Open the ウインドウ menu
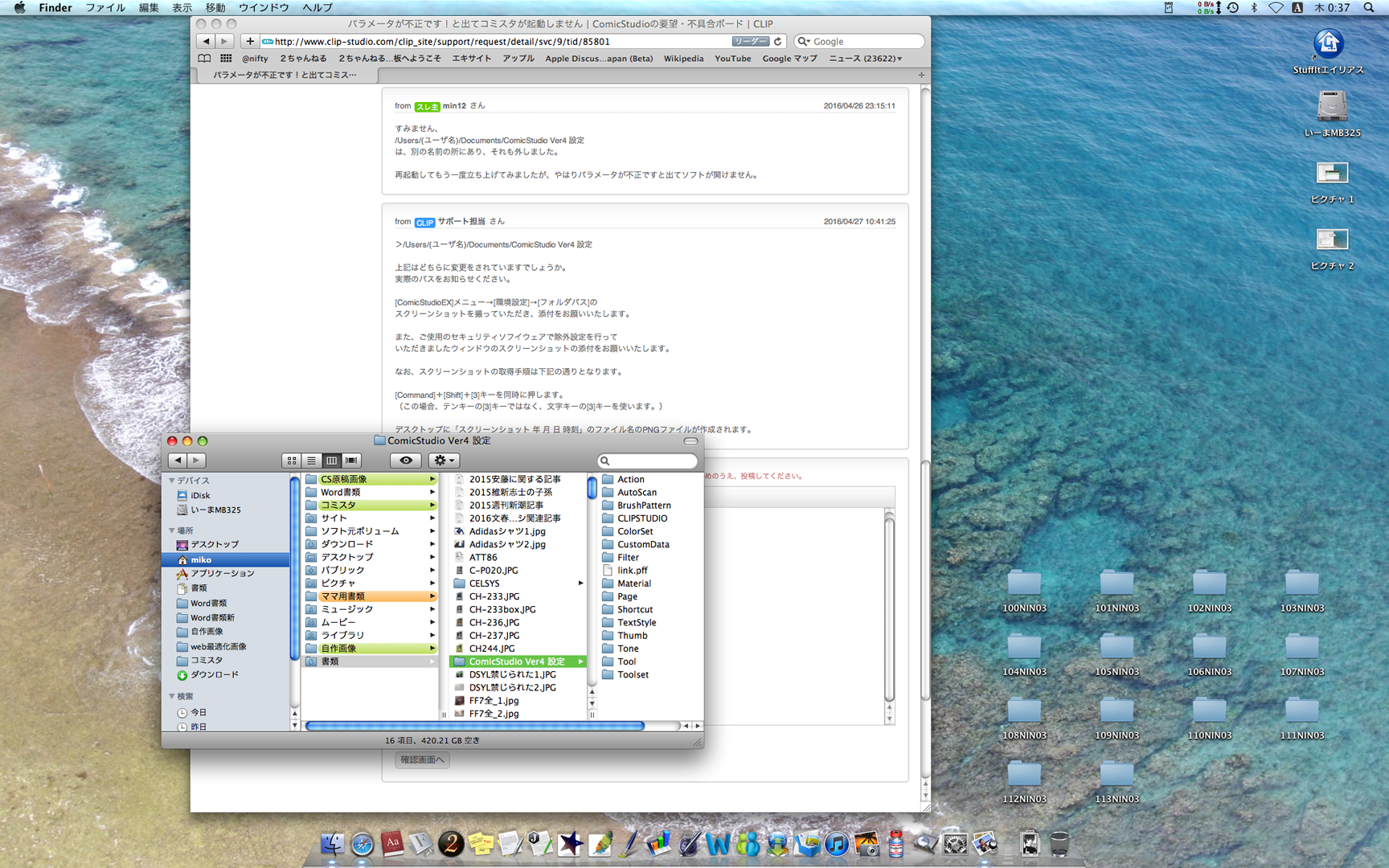This screenshot has height=868, width=1389. pos(264,8)
